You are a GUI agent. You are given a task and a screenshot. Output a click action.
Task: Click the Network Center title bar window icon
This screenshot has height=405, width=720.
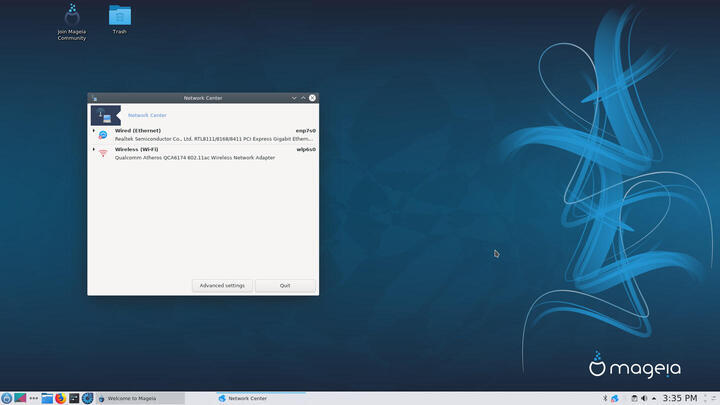tap(94, 98)
